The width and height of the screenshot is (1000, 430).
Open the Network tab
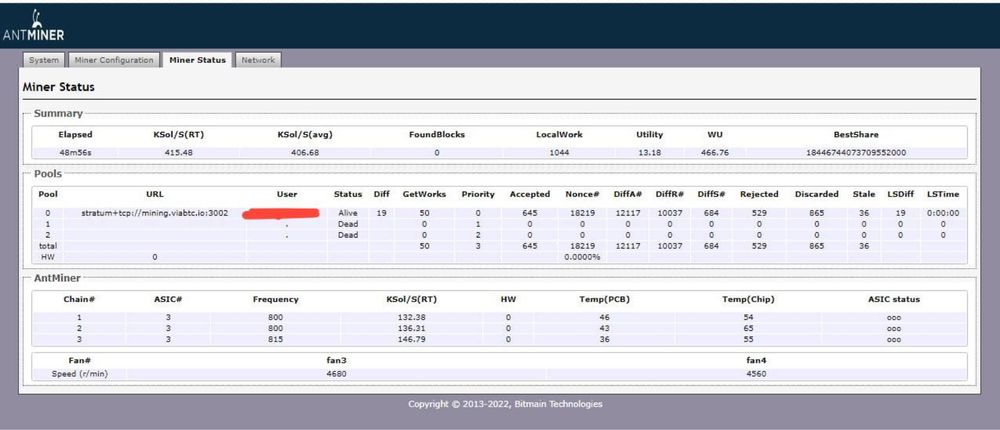click(x=258, y=60)
